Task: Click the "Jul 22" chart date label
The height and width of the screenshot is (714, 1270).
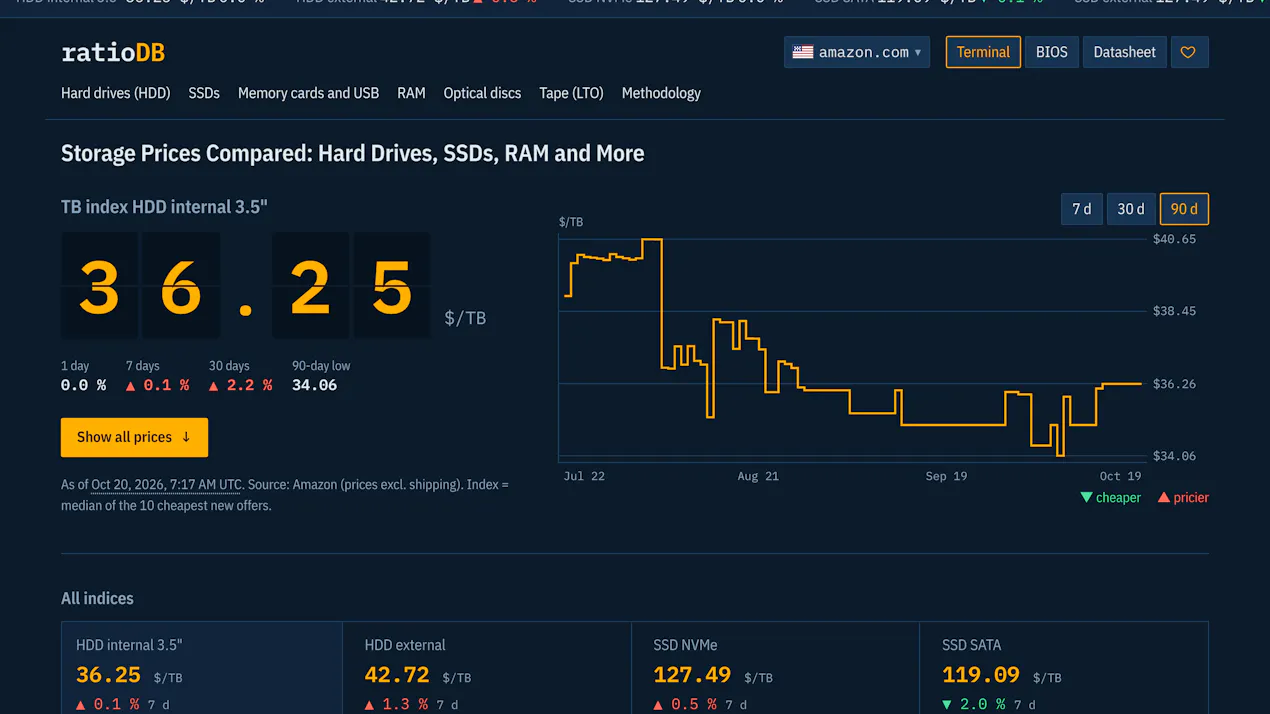Action: 584,476
